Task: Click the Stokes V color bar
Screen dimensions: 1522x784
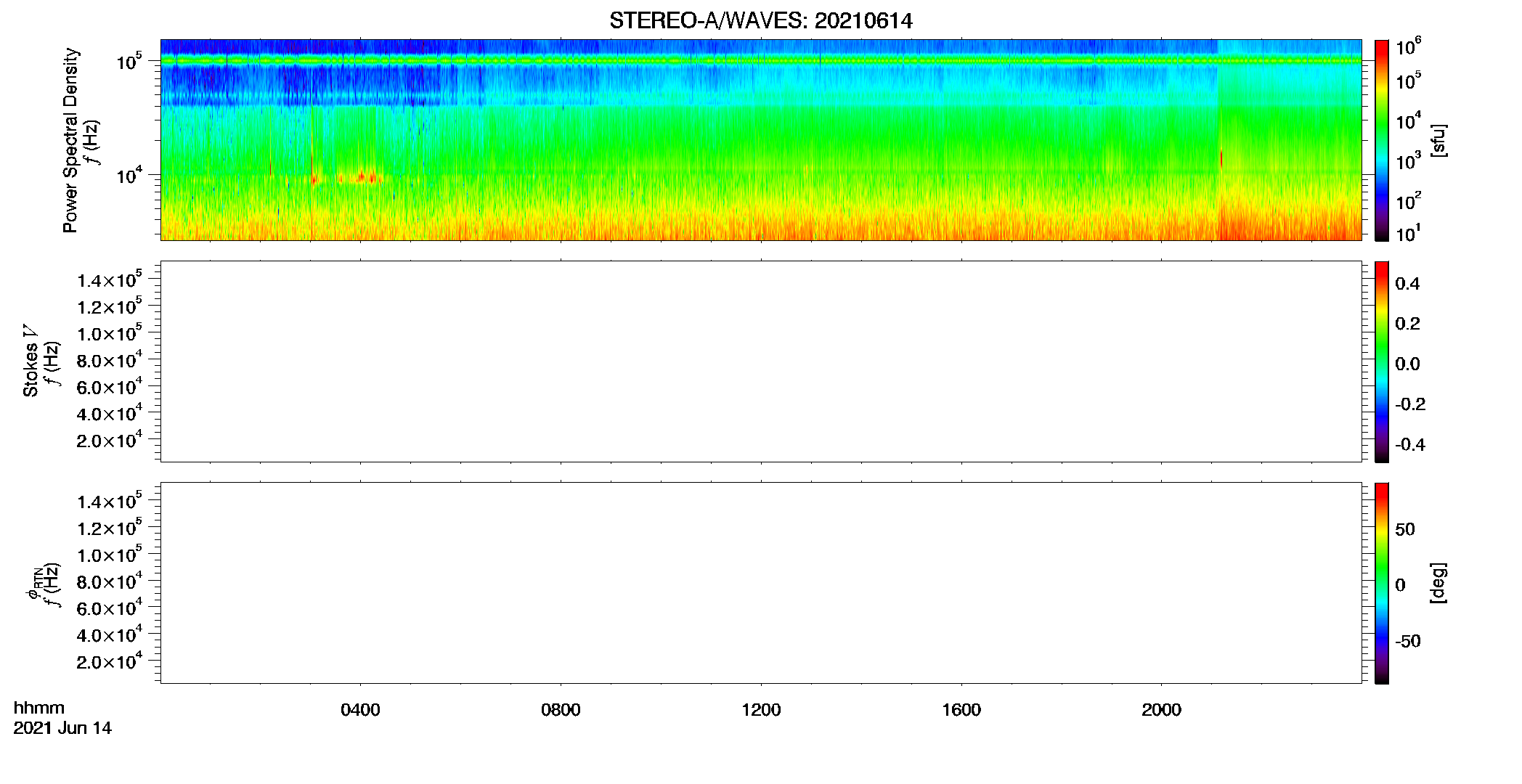Action: [1382, 362]
